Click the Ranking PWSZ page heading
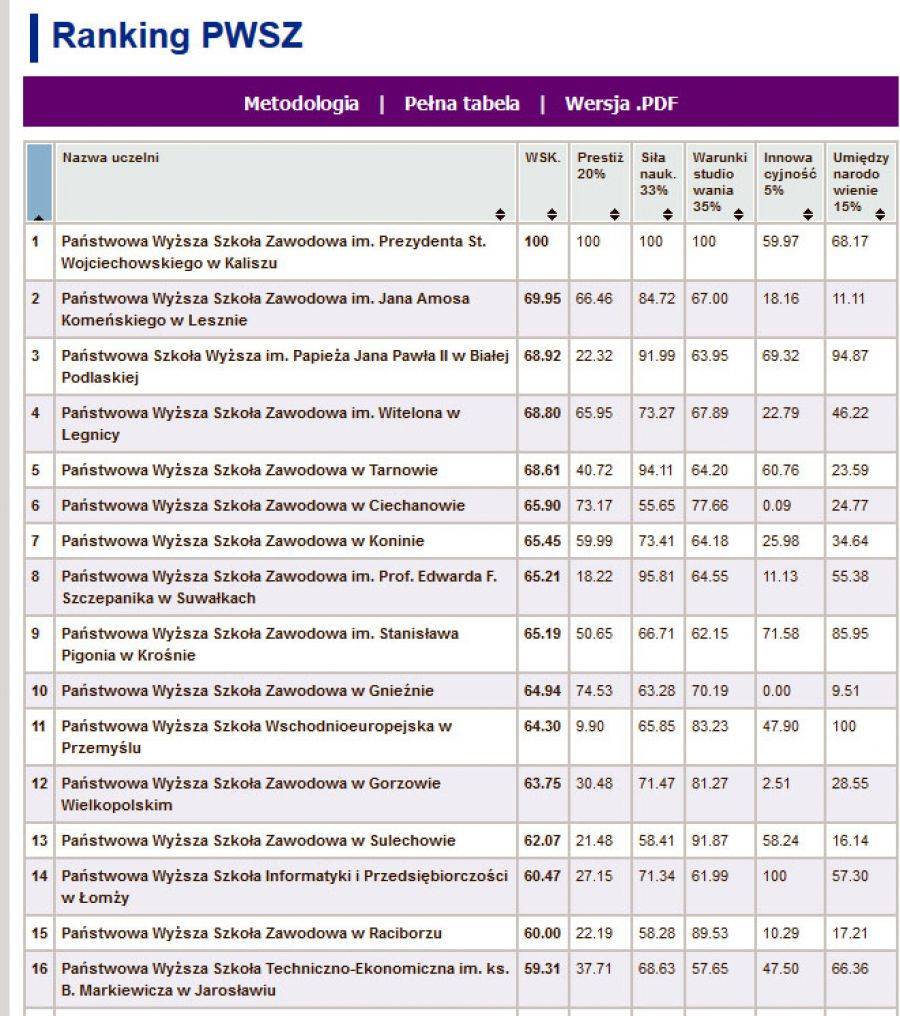 coord(177,35)
